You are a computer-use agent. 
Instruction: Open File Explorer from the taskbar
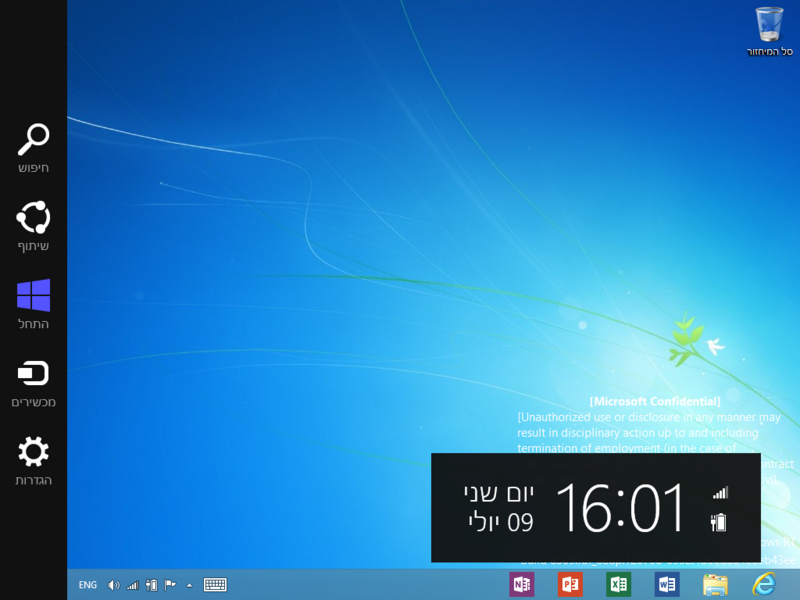pyautogui.click(x=715, y=584)
